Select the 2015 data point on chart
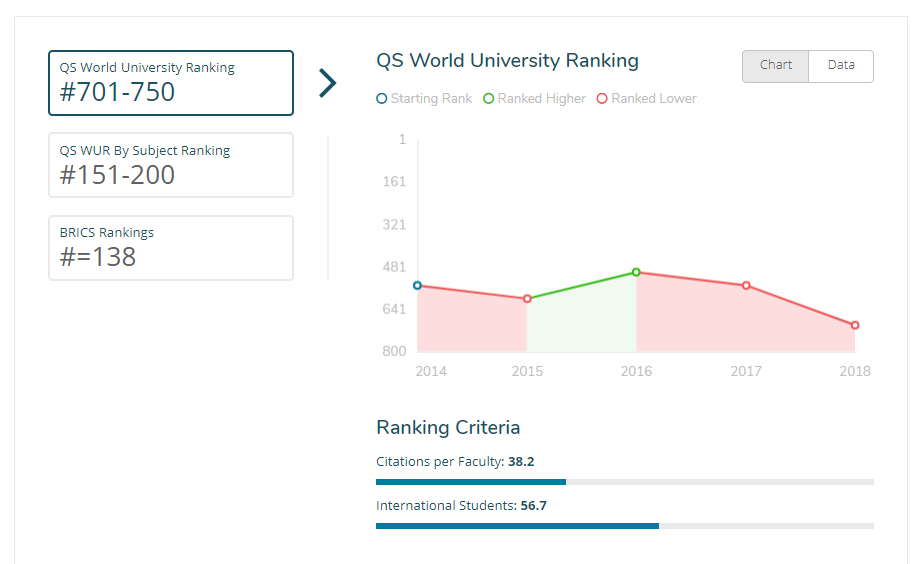This screenshot has height=564, width=915. [527, 299]
